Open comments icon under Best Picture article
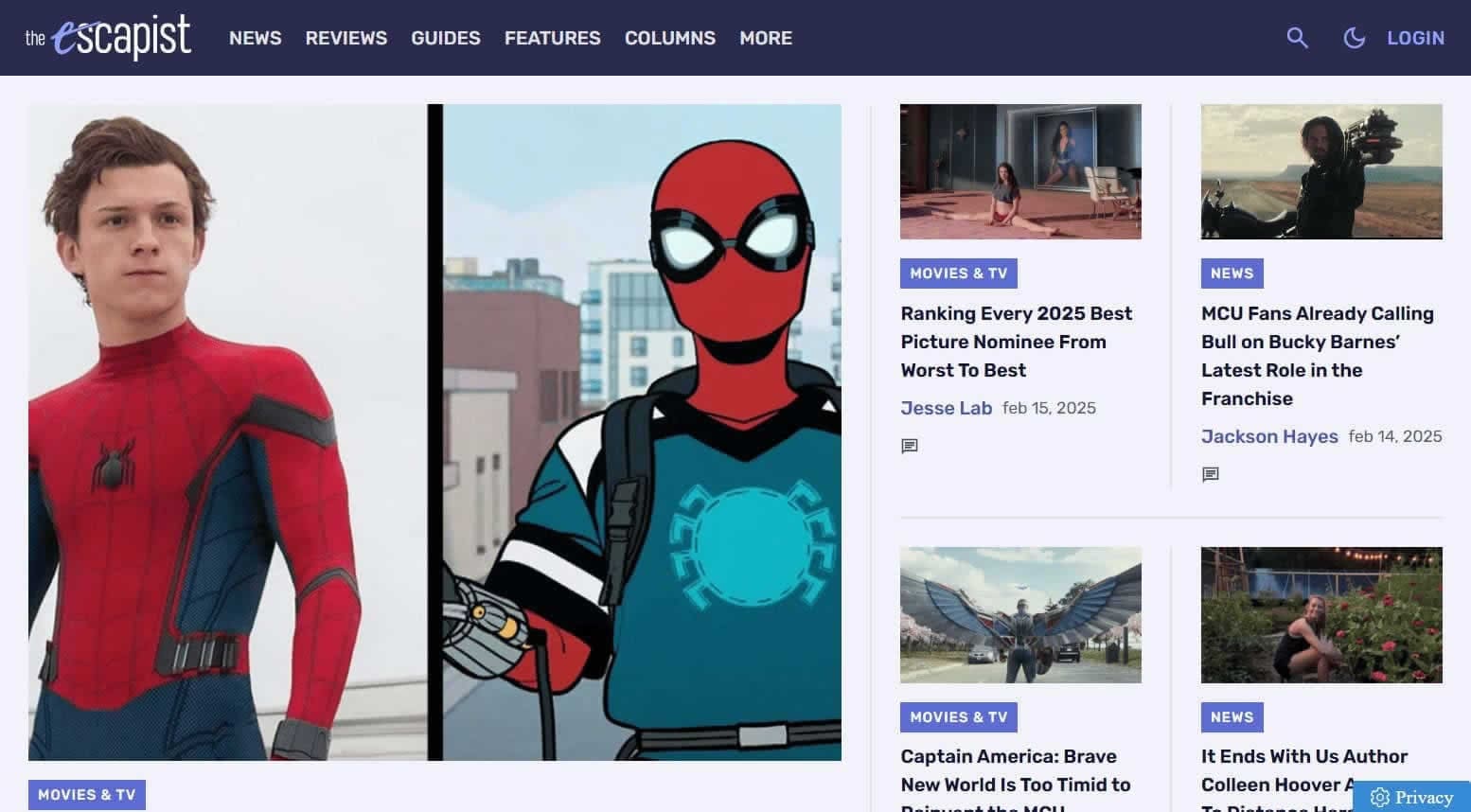Screen dimensions: 1471x812 910,446
